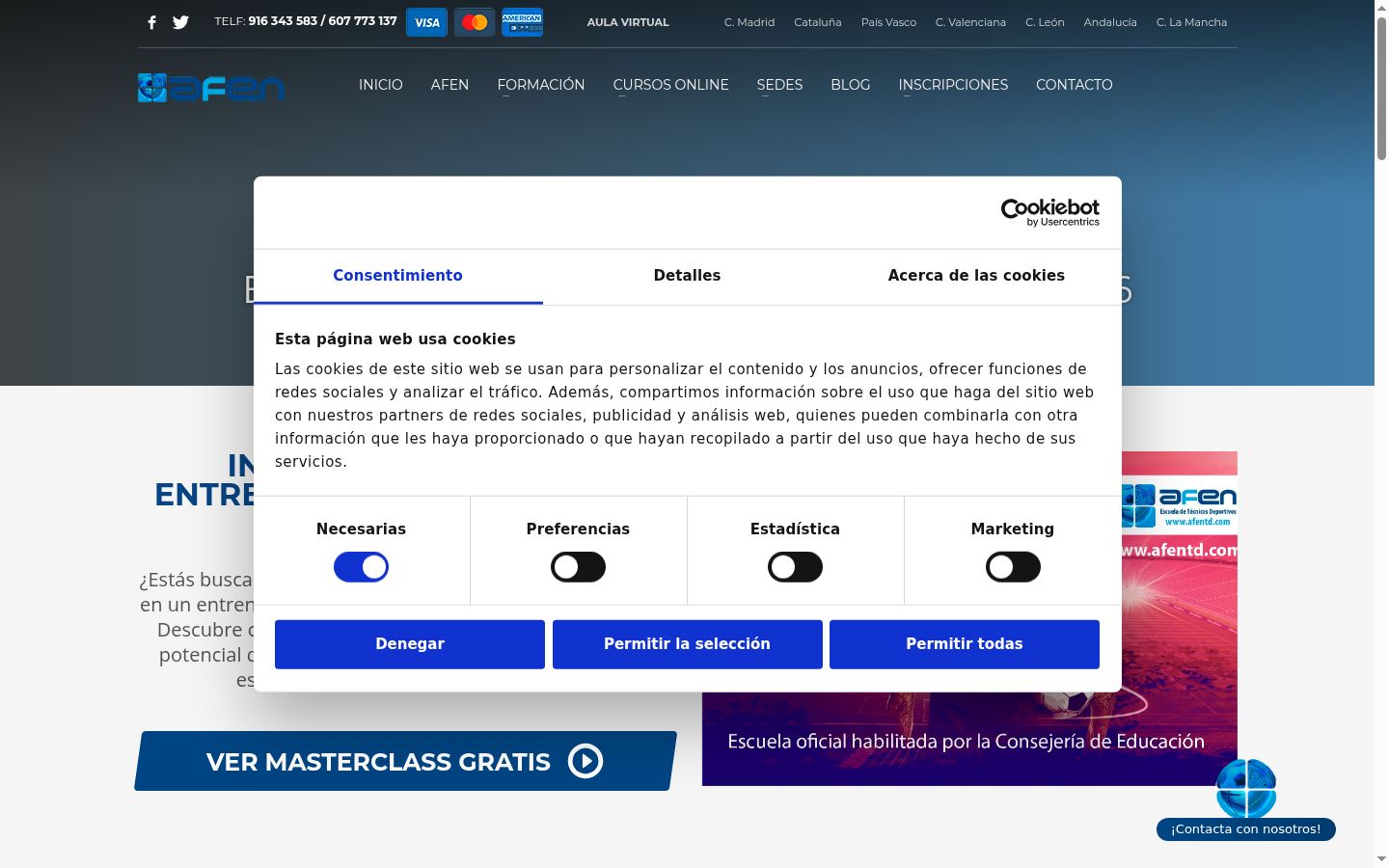1389x868 pixels.
Task: Enable the Preferencias cookies switch
Action: pyautogui.click(x=578, y=567)
